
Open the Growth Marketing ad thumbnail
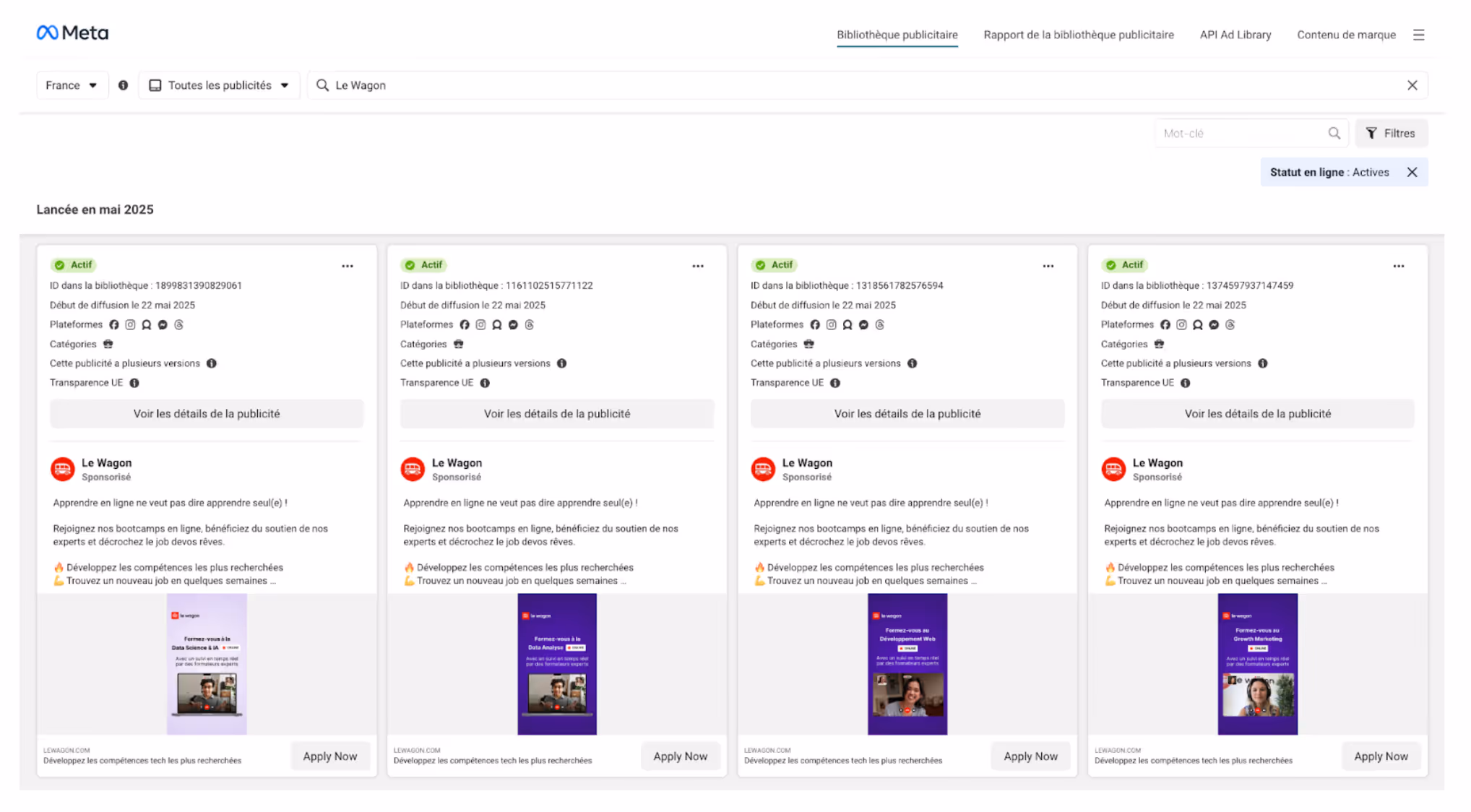point(1258,664)
